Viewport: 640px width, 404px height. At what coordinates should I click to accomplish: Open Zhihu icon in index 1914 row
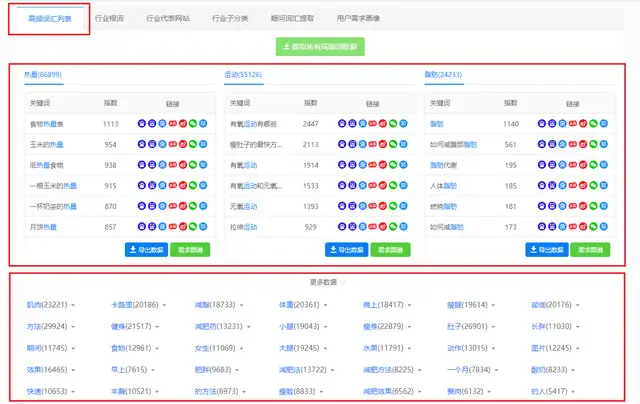(x=403, y=165)
